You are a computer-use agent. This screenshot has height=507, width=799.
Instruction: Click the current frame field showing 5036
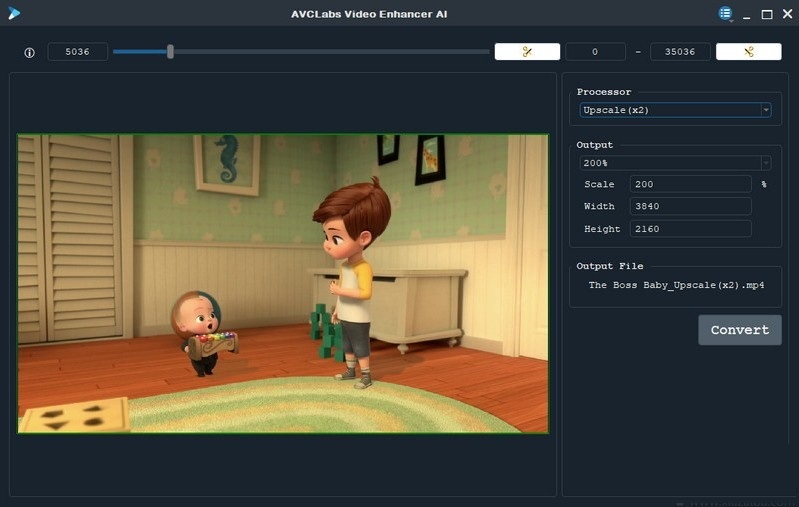[x=77, y=51]
